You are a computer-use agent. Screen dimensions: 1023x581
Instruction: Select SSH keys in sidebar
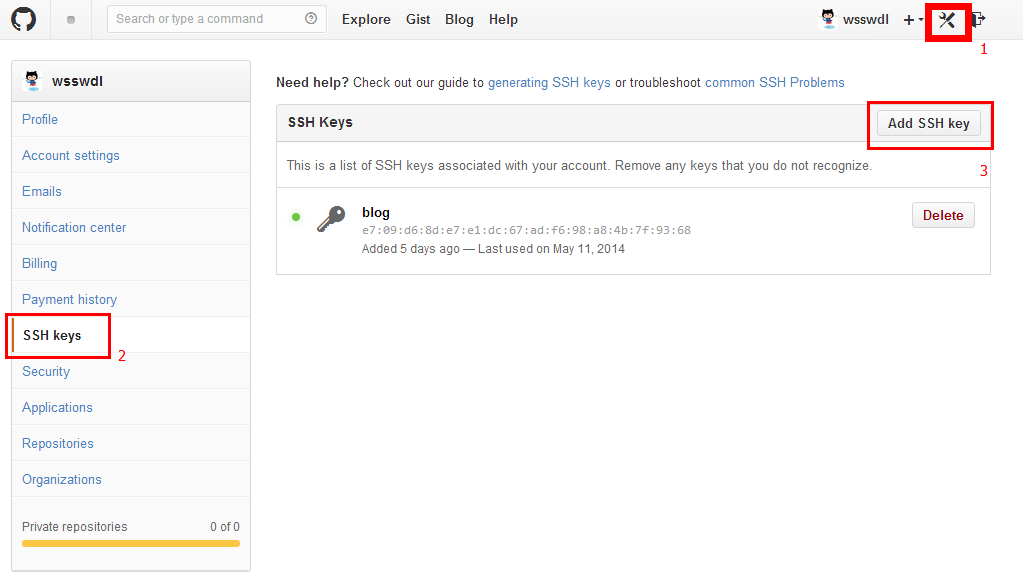click(52, 335)
